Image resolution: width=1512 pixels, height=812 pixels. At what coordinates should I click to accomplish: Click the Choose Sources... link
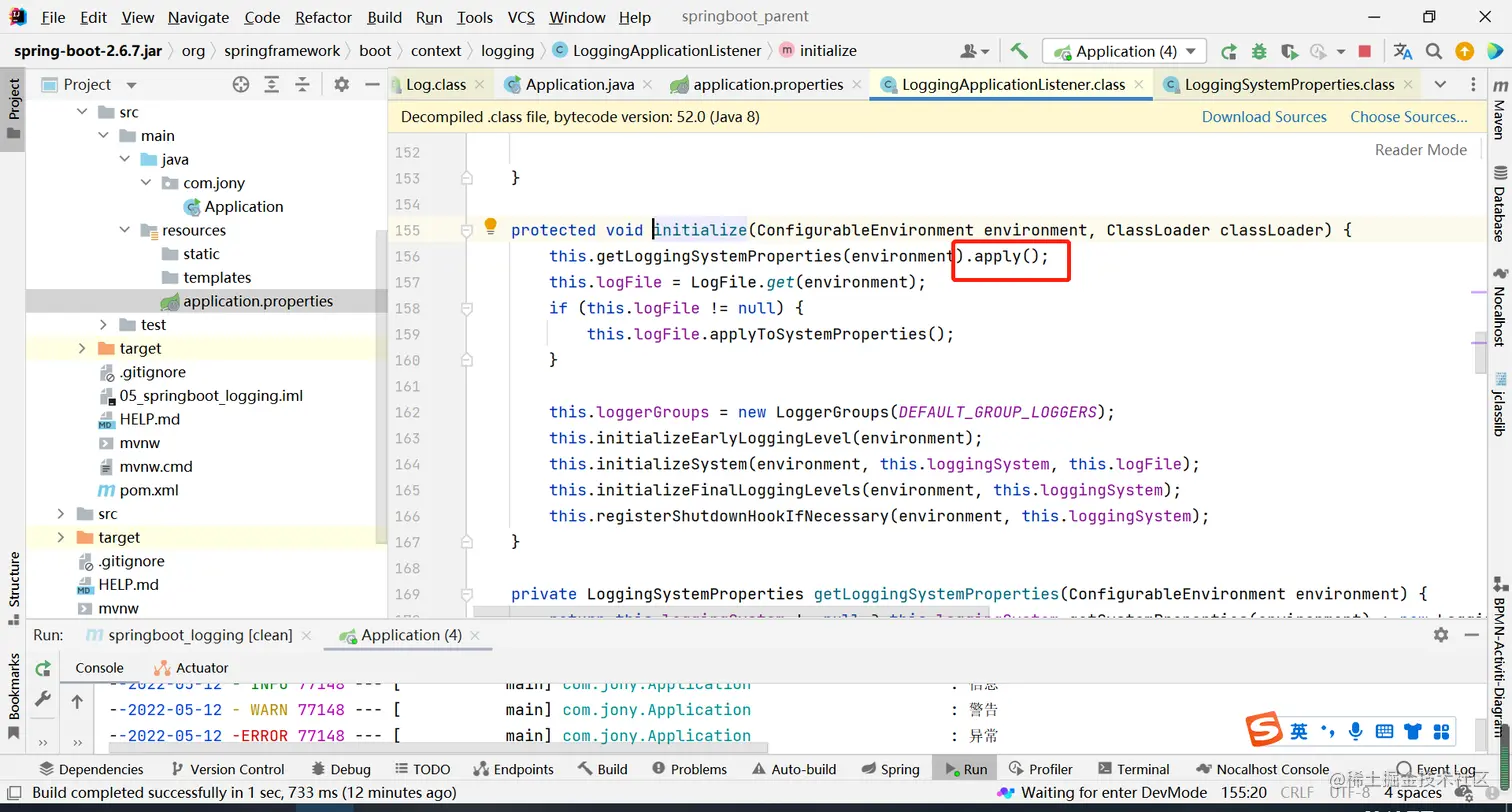click(x=1409, y=117)
